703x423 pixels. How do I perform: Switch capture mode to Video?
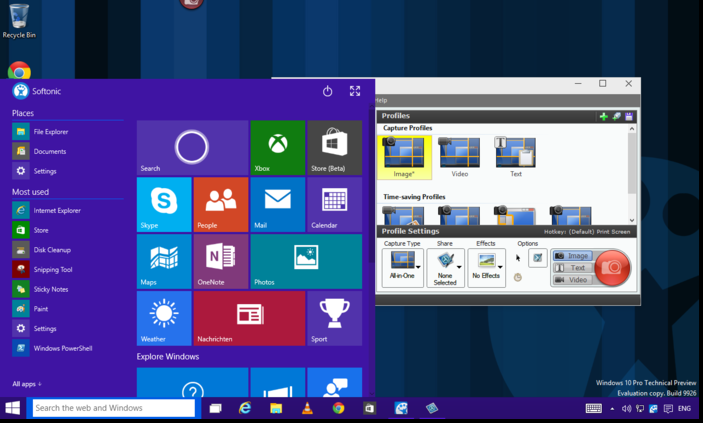573,280
